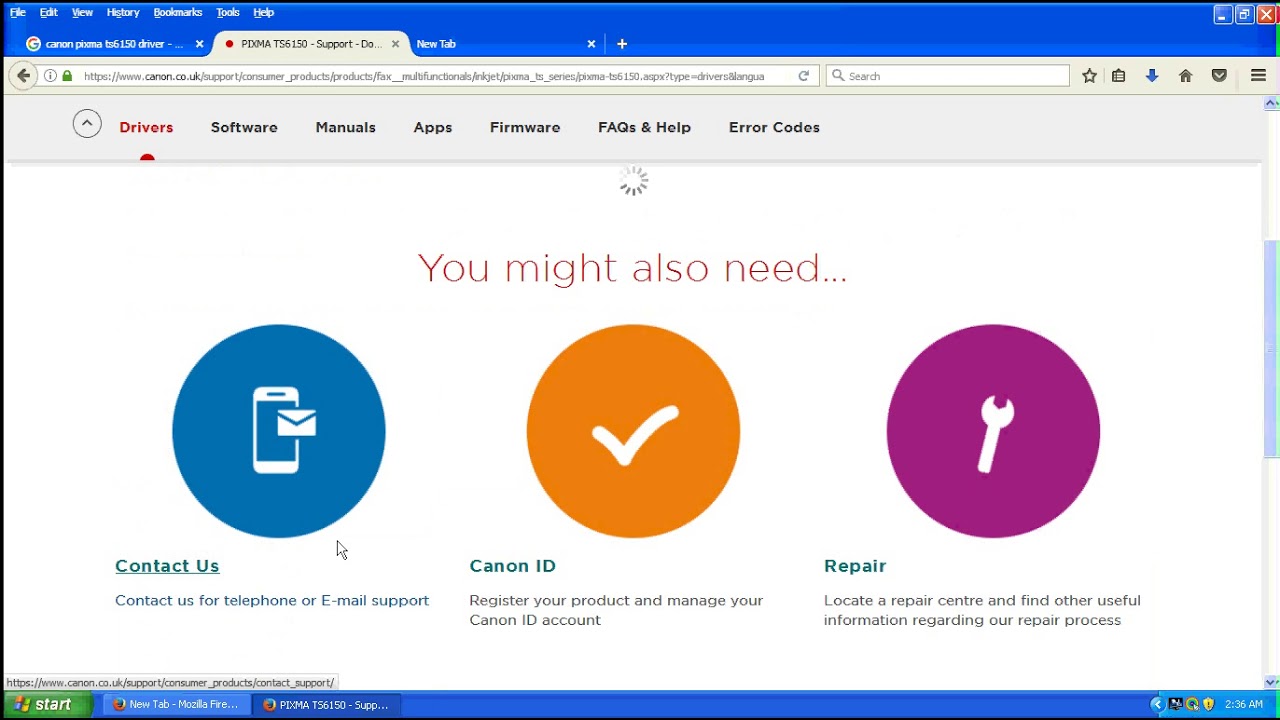This screenshot has width=1280, height=720.
Task: Follow the Canon ID heading link
Action: point(513,566)
